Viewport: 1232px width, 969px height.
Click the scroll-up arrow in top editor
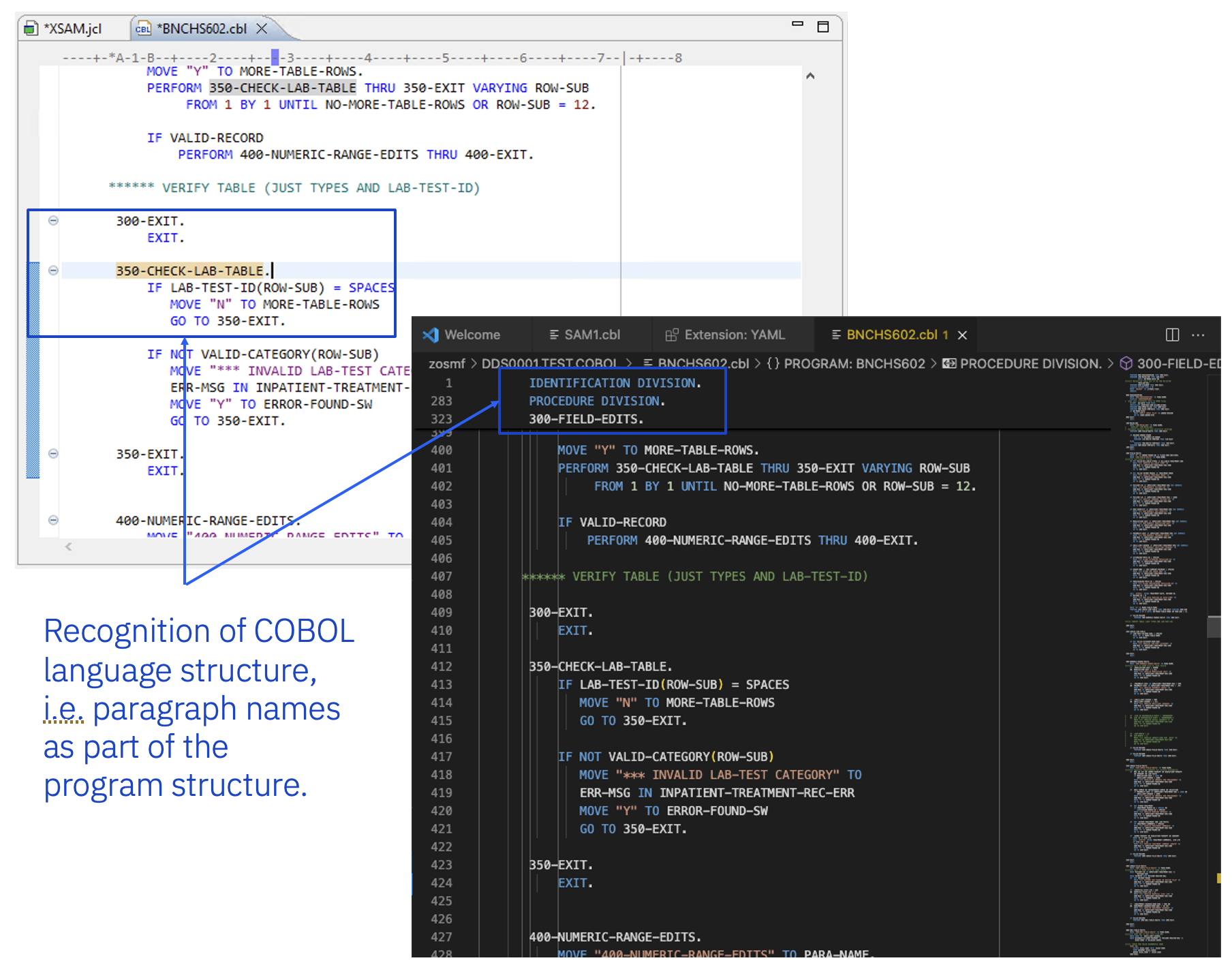810,76
